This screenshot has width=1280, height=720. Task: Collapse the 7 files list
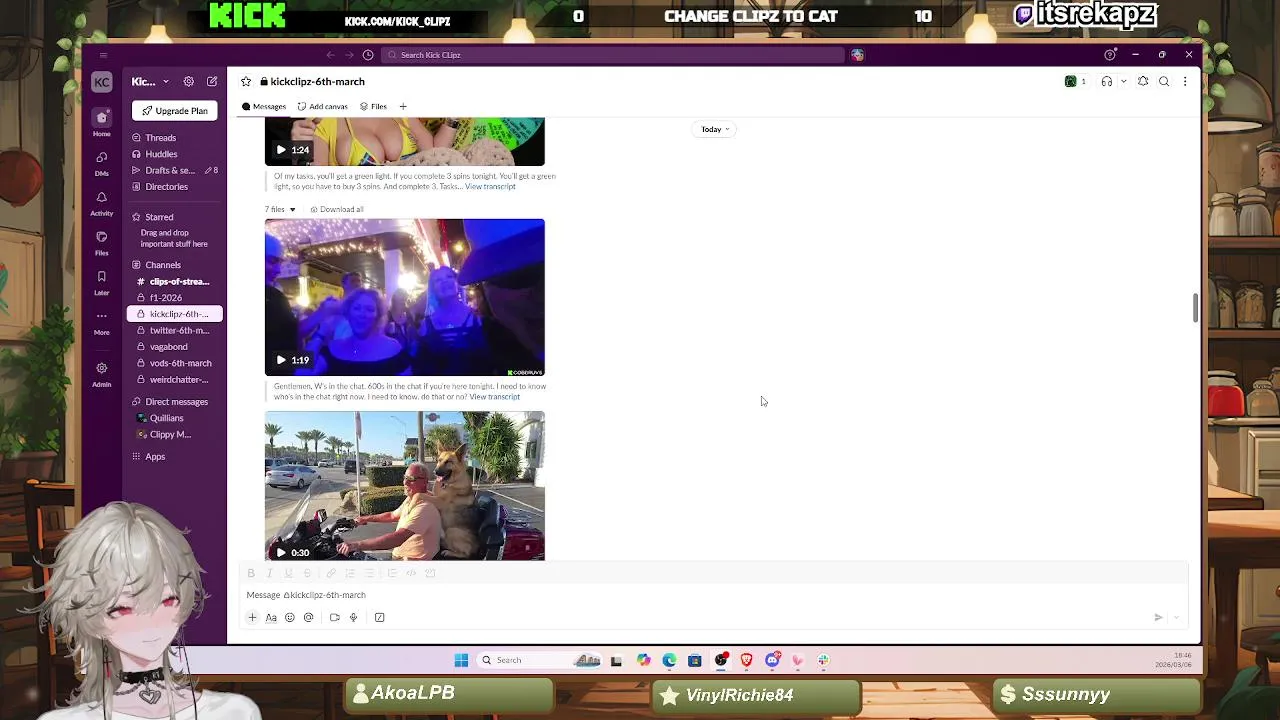click(280, 210)
